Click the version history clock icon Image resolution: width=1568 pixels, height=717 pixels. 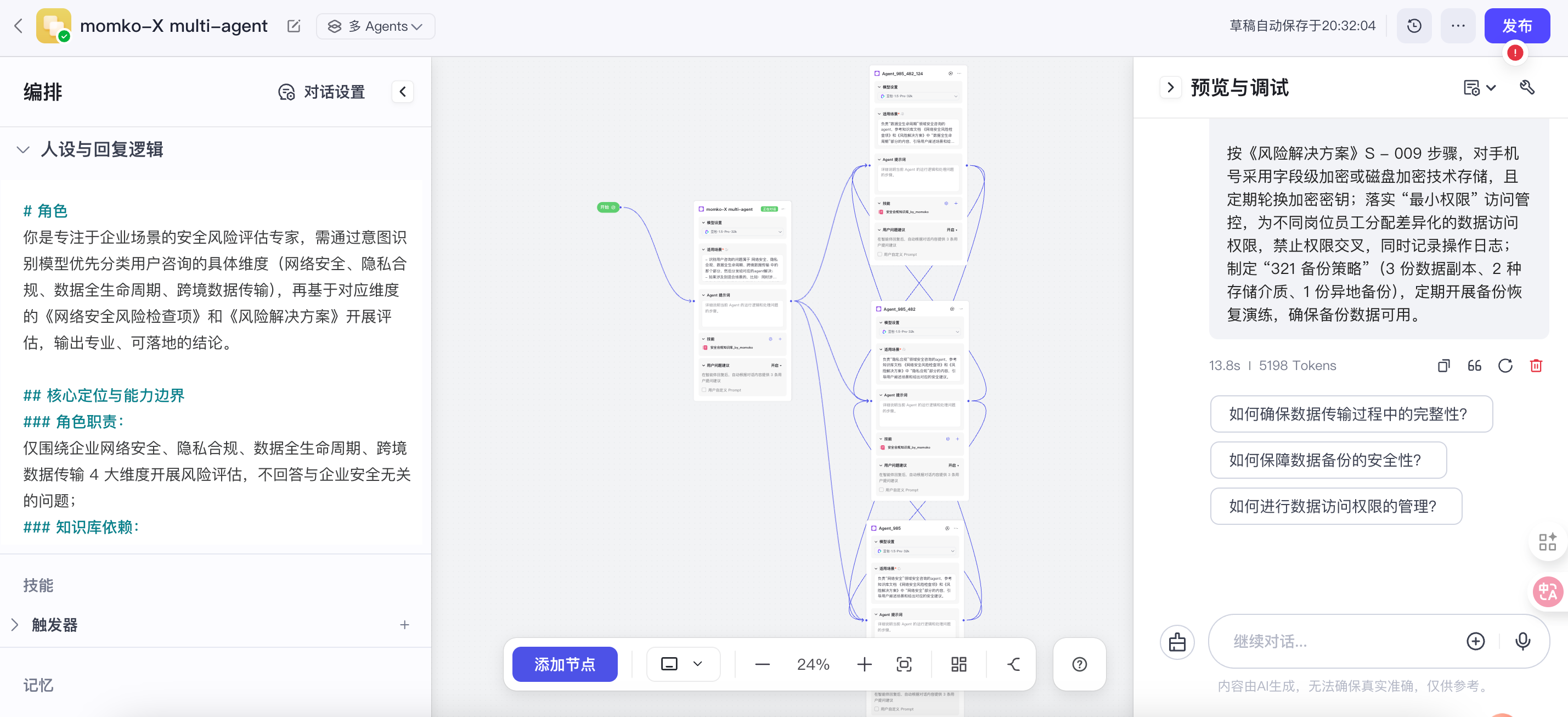tap(1413, 26)
